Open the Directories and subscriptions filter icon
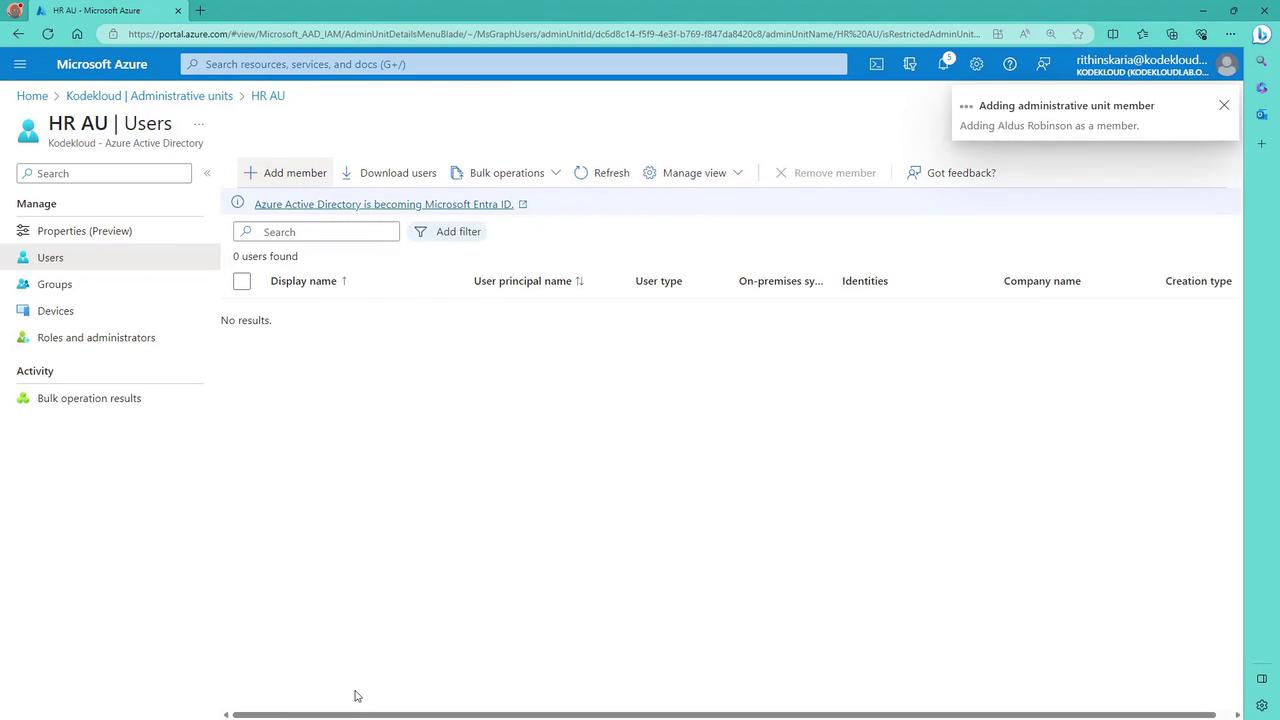The height and width of the screenshot is (720, 1280). pos(910,64)
